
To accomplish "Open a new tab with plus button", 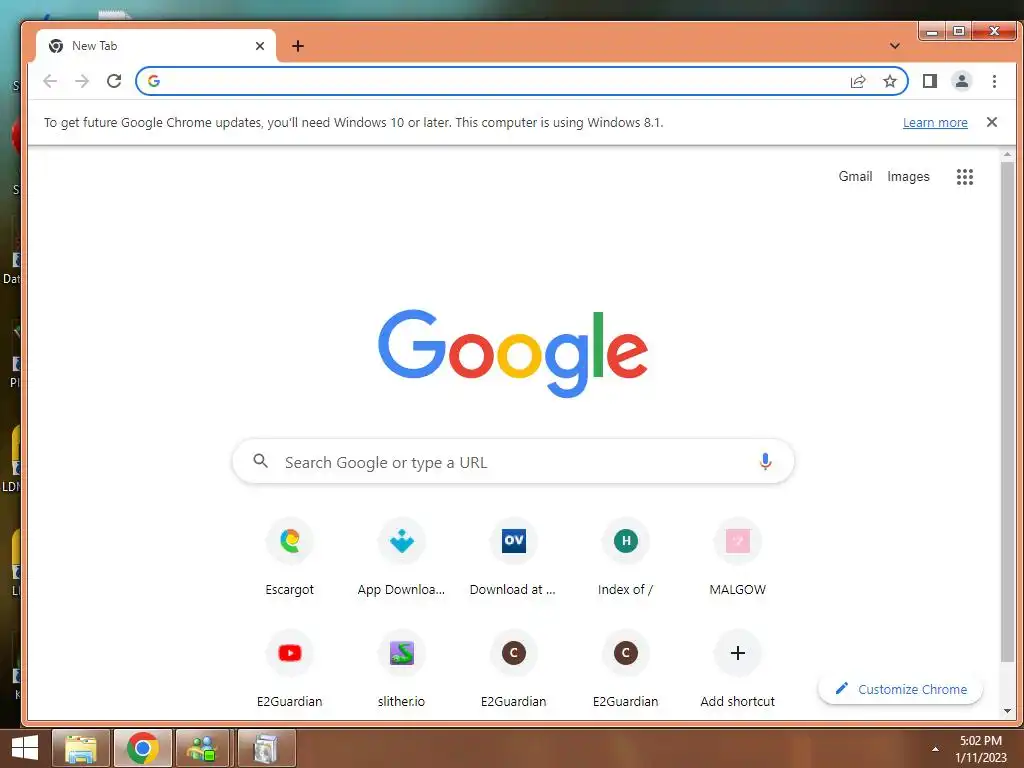I will click(x=298, y=46).
